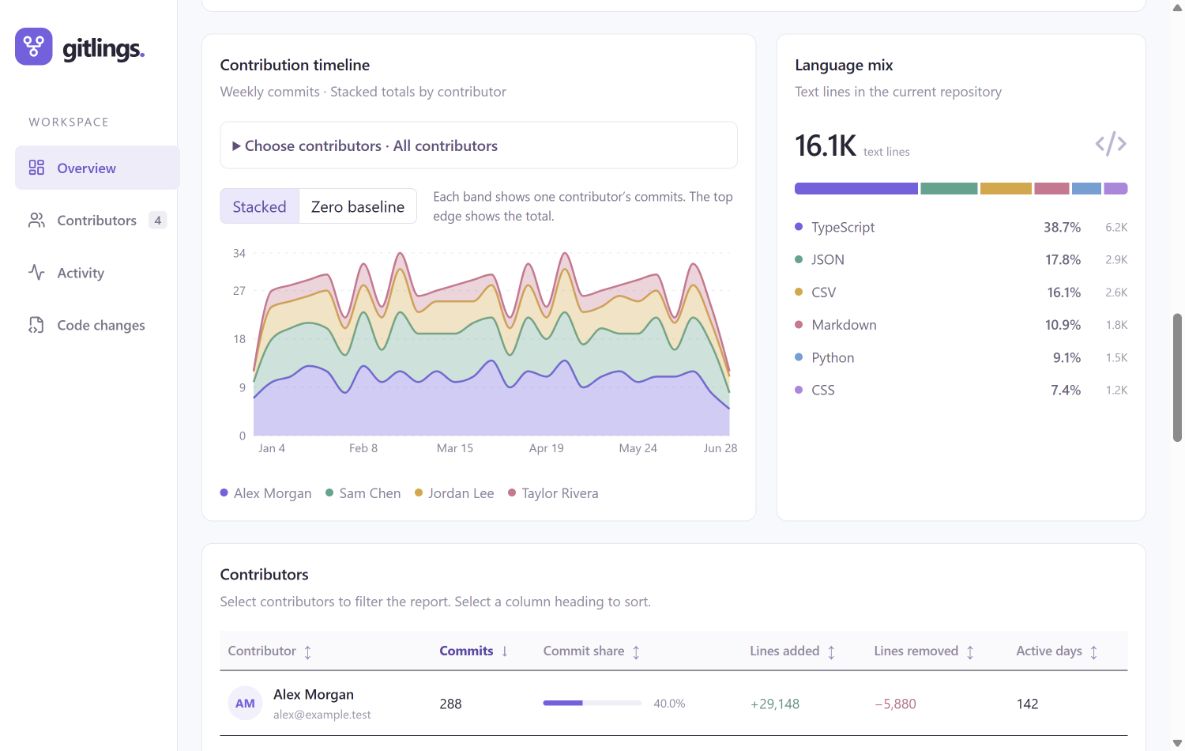1185x751 pixels.
Task: Click the 40.0% commit share value
Action: tap(669, 703)
